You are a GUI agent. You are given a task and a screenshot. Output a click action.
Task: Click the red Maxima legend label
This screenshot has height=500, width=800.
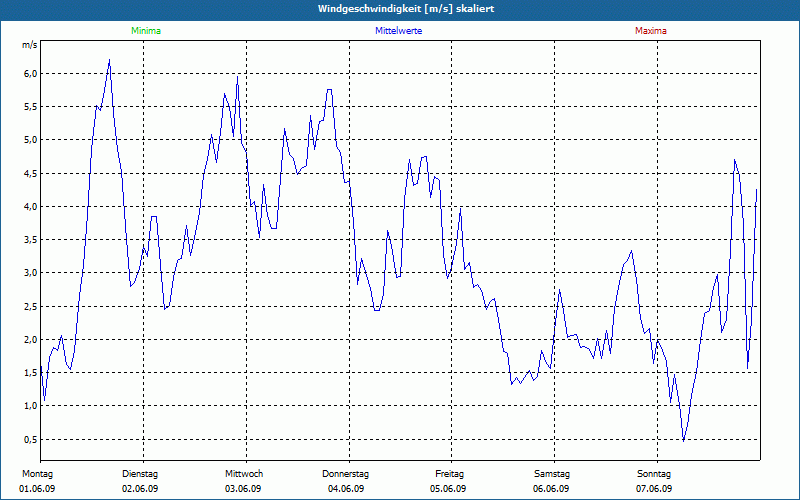pos(651,31)
